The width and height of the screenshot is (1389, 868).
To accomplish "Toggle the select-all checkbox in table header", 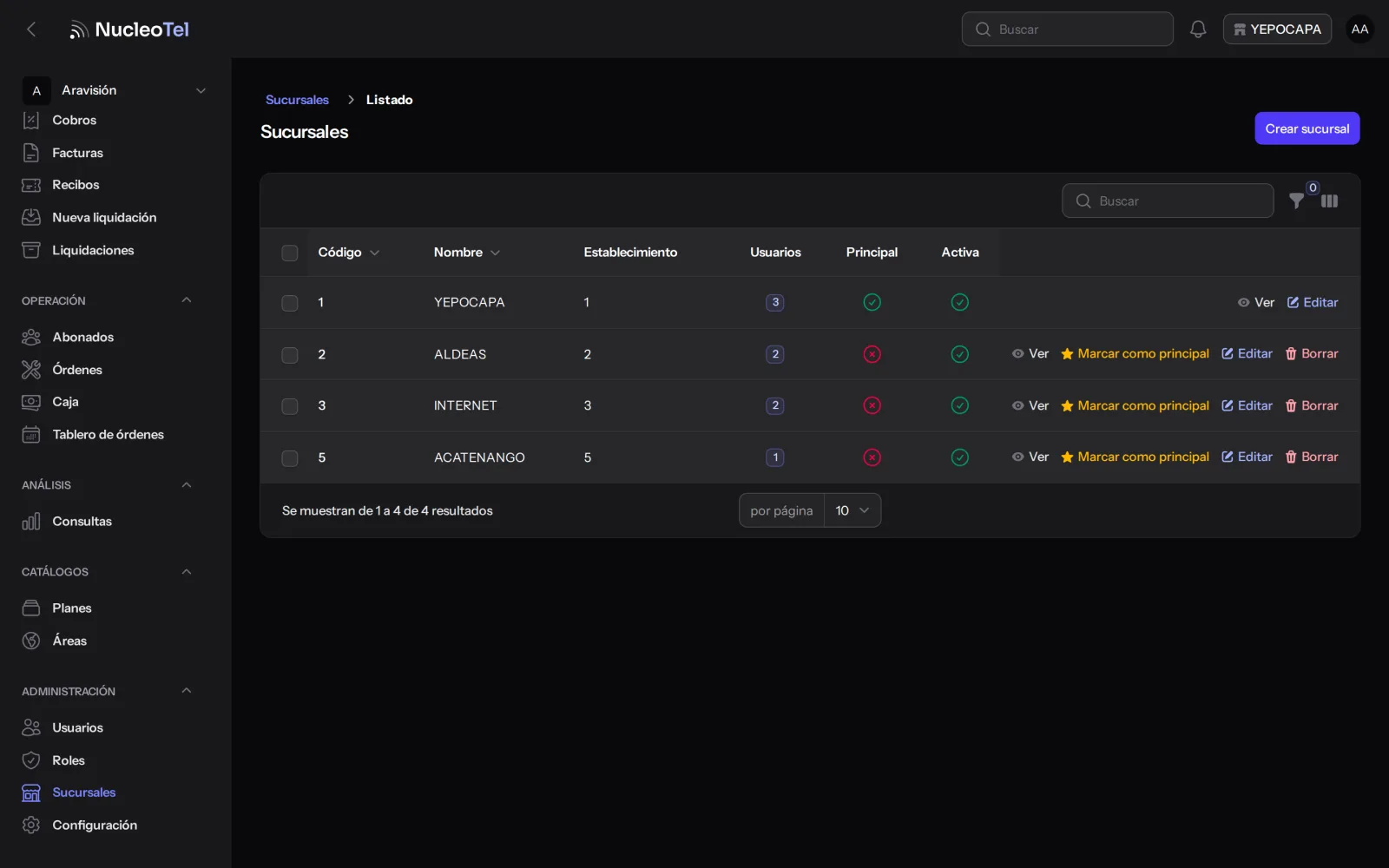I will pyautogui.click(x=290, y=253).
